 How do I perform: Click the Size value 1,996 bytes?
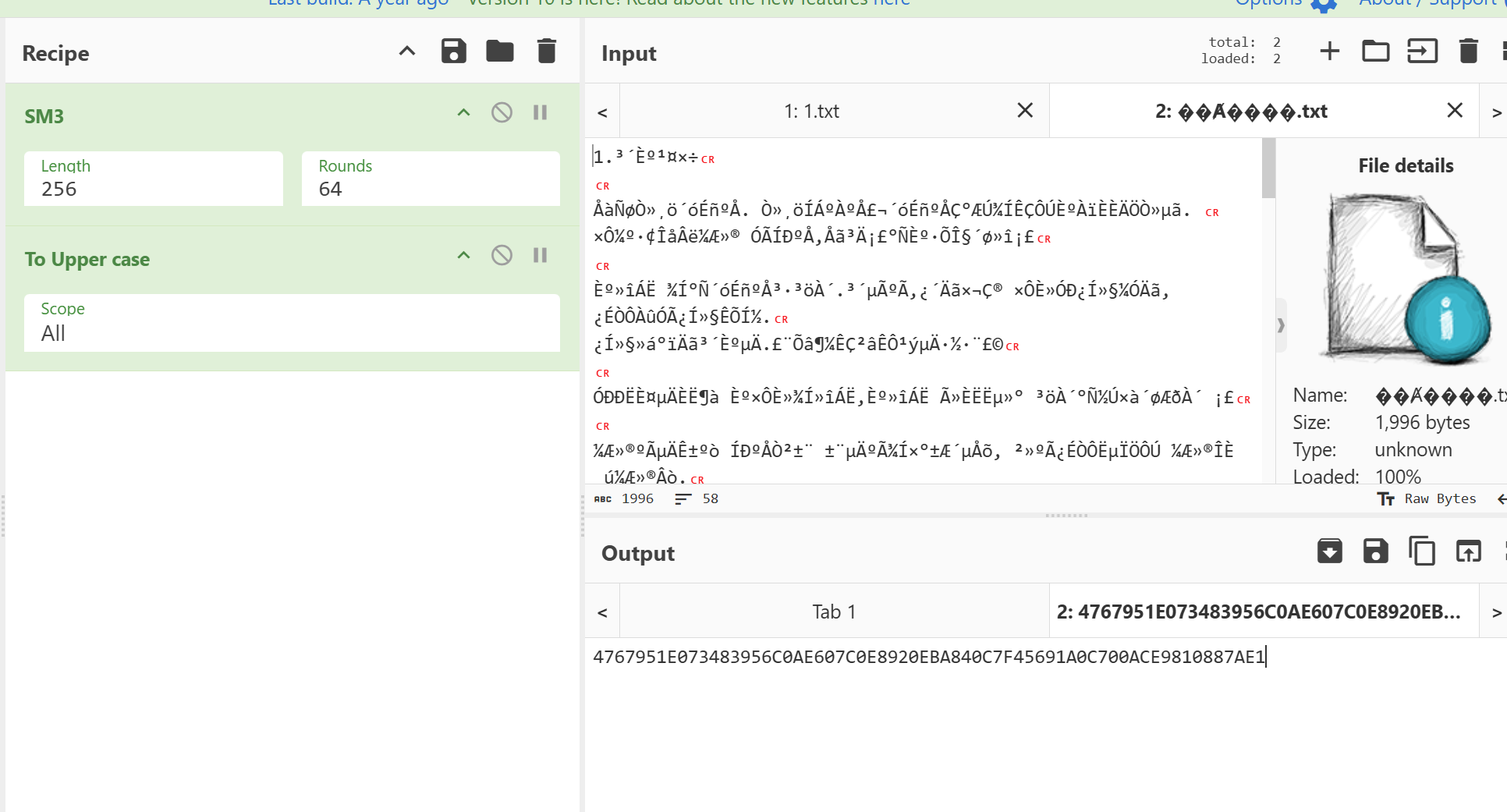point(1422,423)
